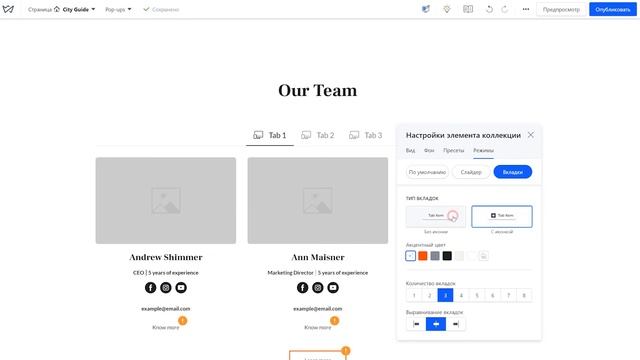This screenshot has width=640, height=360.
Task: Close the collection element settings panel
Action: [531, 135]
